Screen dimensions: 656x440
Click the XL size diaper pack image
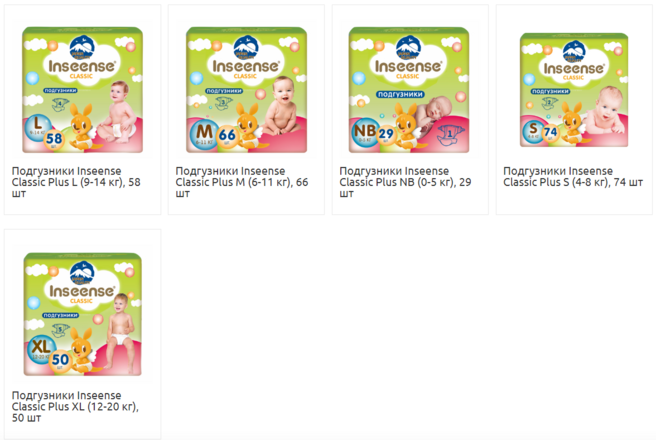(x=82, y=314)
